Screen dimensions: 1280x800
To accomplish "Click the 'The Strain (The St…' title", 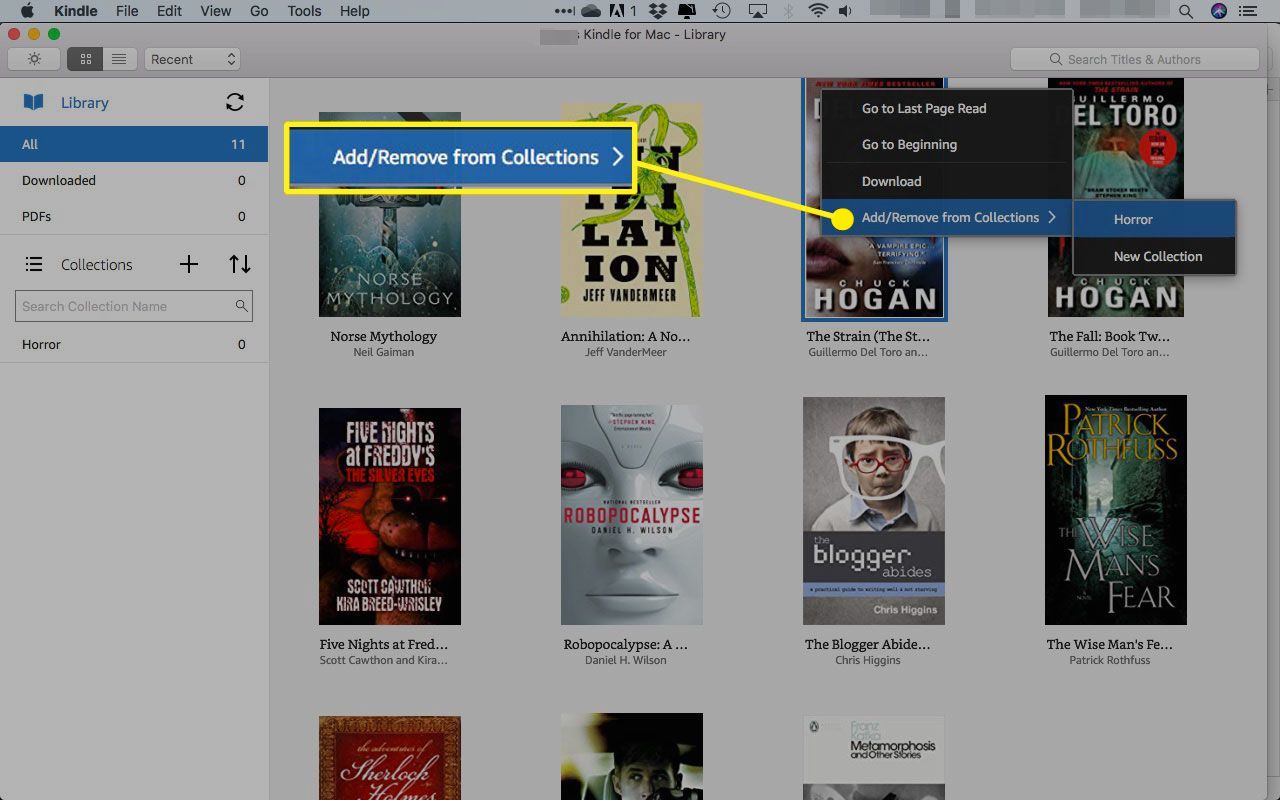I will (868, 336).
